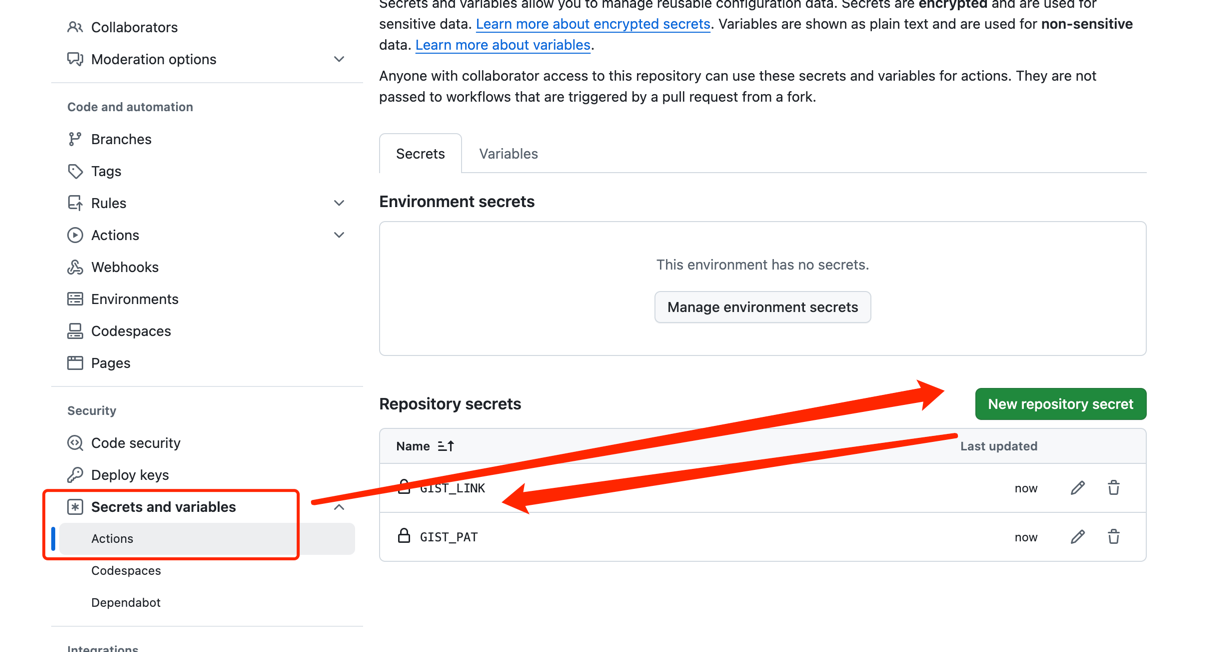Open the Codespaces secrets sub-item
Image resolution: width=1219 pixels, height=652 pixels.
pyautogui.click(x=126, y=571)
